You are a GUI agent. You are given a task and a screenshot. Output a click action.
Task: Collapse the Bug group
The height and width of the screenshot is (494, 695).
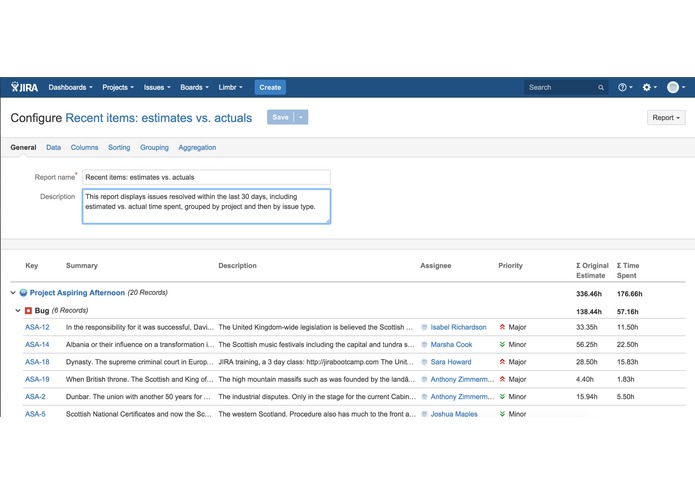pos(18,311)
